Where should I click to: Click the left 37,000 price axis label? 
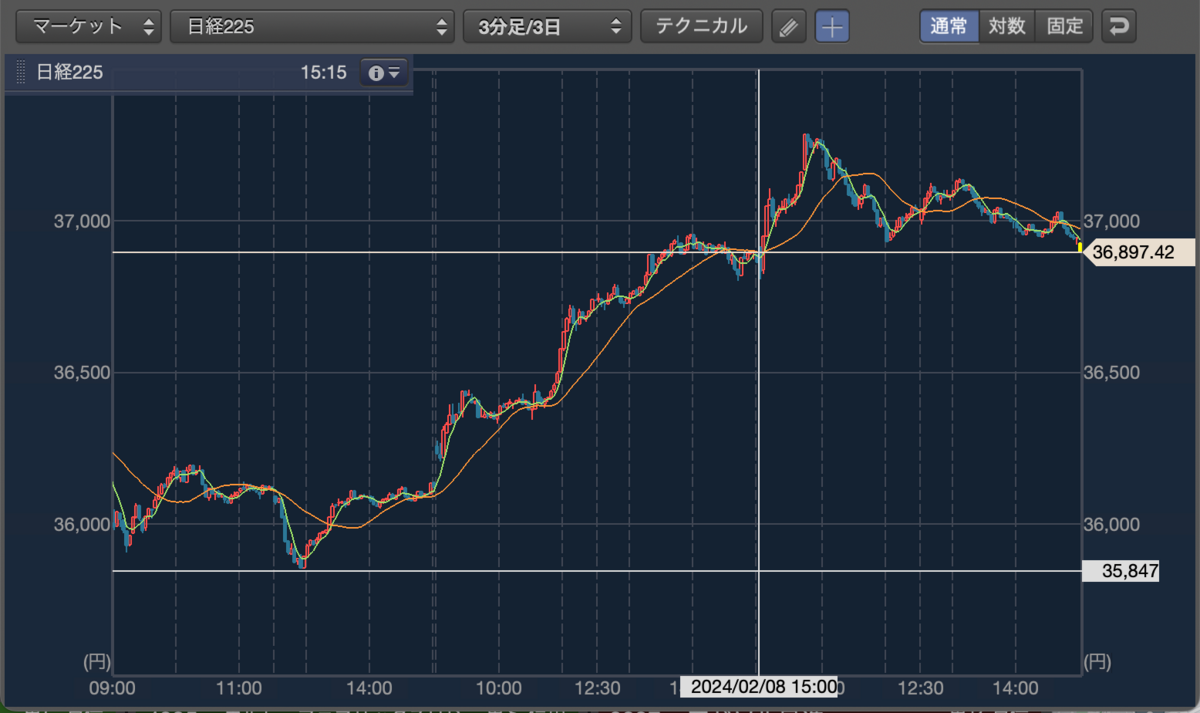click(x=80, y=221)
